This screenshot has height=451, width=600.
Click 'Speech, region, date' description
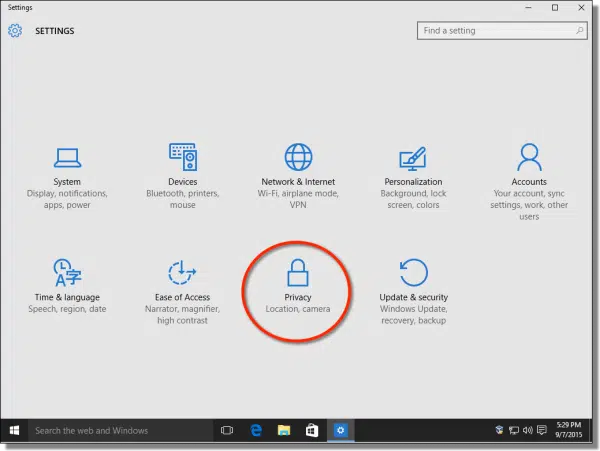point(67,309)
